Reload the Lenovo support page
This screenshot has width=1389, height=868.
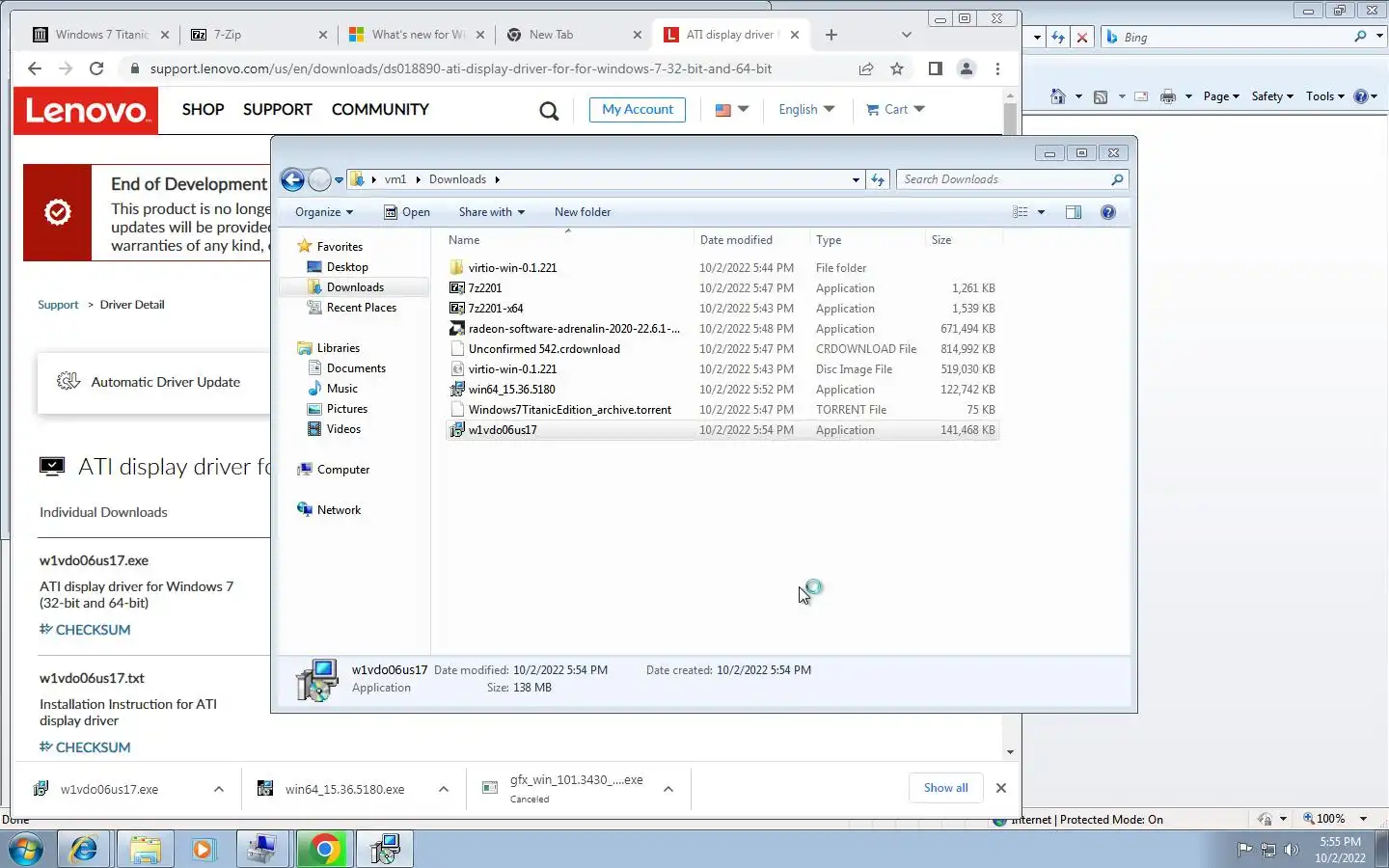click(x=96, y=68)
